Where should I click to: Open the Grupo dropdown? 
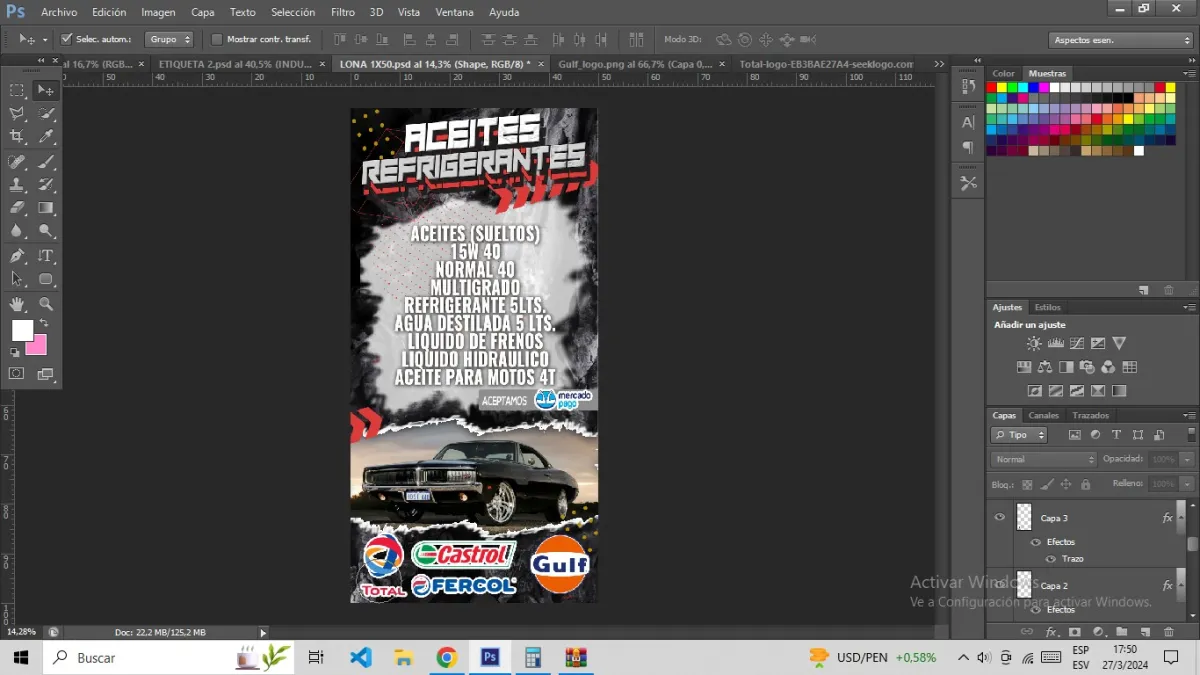tap(169, 39)
